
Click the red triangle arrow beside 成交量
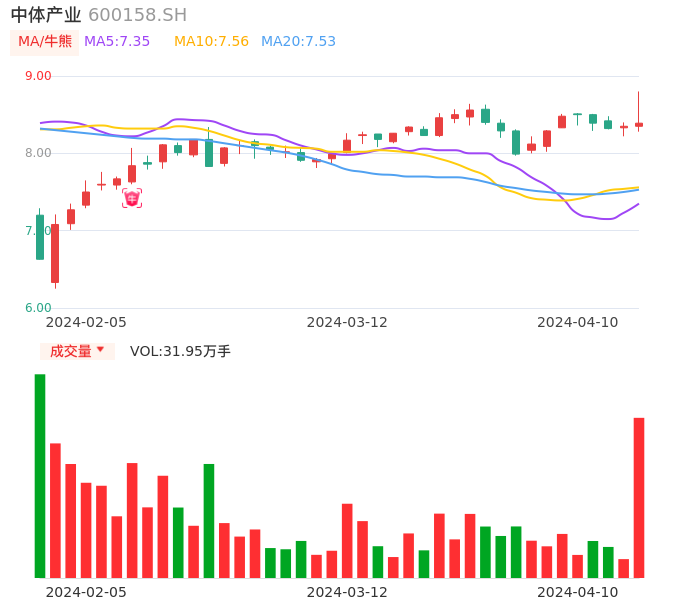[100, 350]
